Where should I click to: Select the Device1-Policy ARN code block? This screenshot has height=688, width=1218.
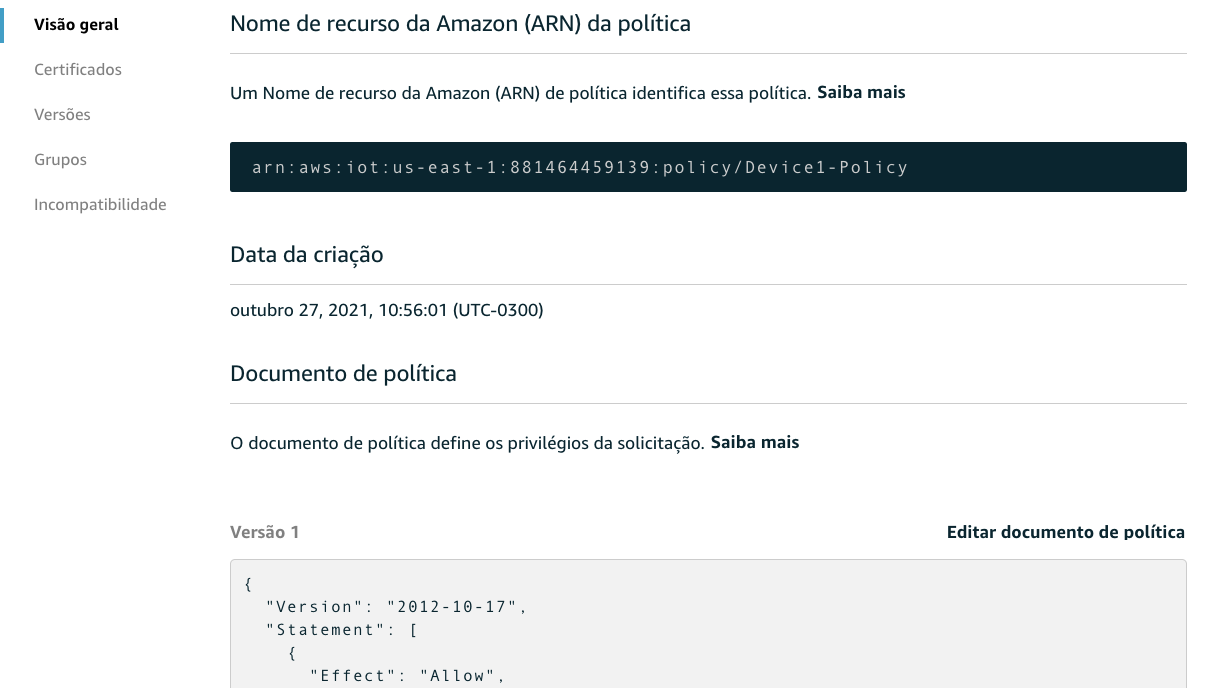pyautogui.click(x=708, y=167)
